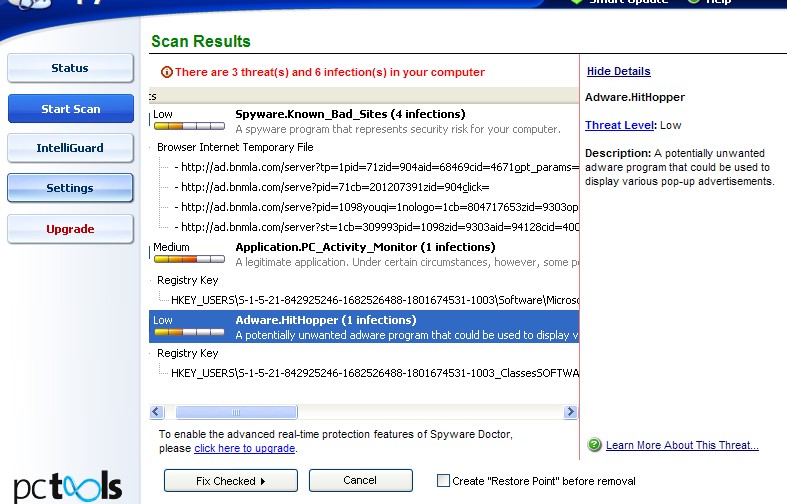This screenshot has height=504, width=787.
Task: Click the threats summary message text
Action: click(x=330, y=72)
